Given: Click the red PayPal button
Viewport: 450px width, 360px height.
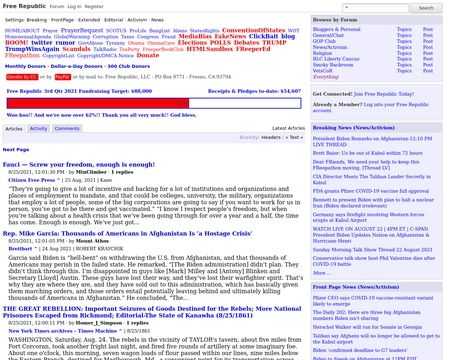Looking at the screenshot, I should [x=63, y=77].
